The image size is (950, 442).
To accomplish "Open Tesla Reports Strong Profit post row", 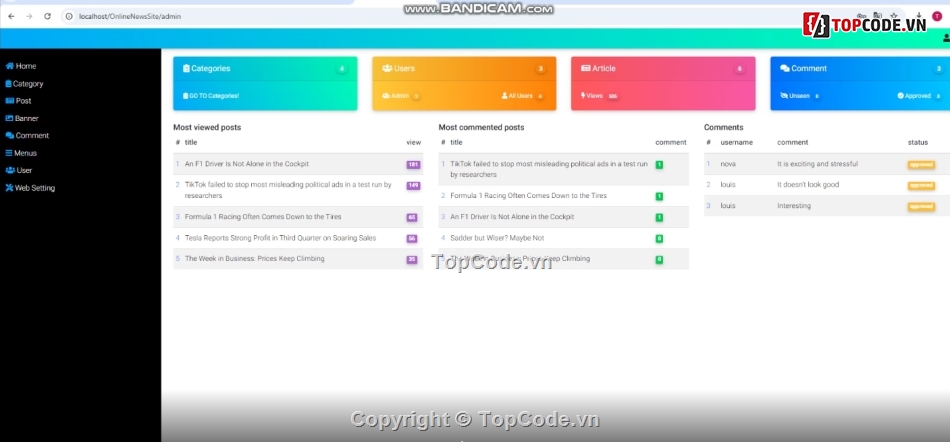I will tap(281, 238).
